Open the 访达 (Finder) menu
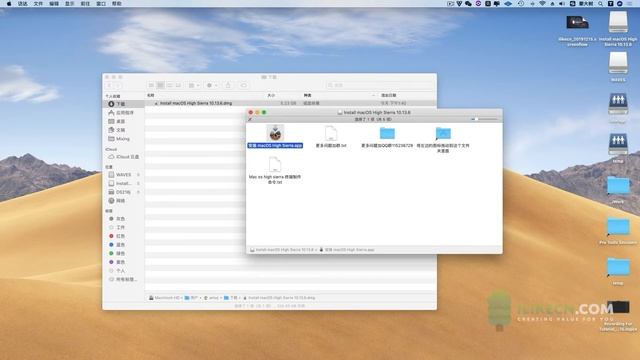Screen dimensions: 640x360 (x=23, y=4)
